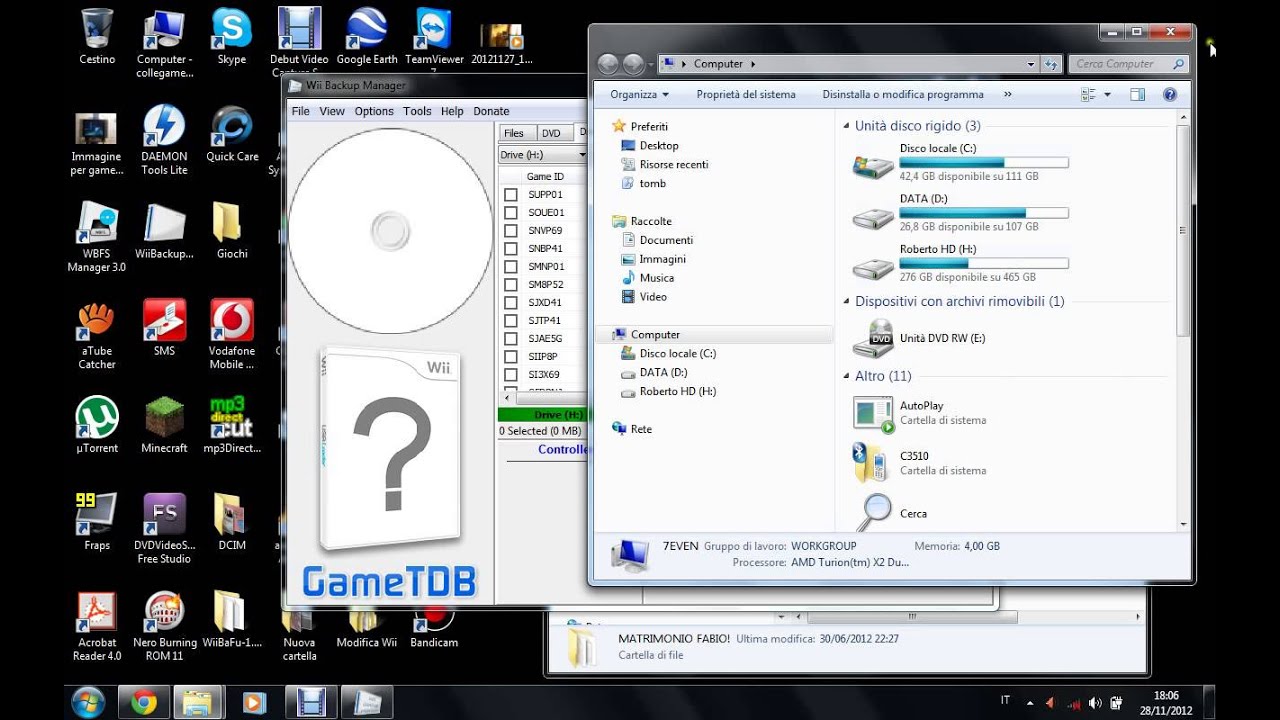Switch to the DVD tab

click(x=551, y=133)
